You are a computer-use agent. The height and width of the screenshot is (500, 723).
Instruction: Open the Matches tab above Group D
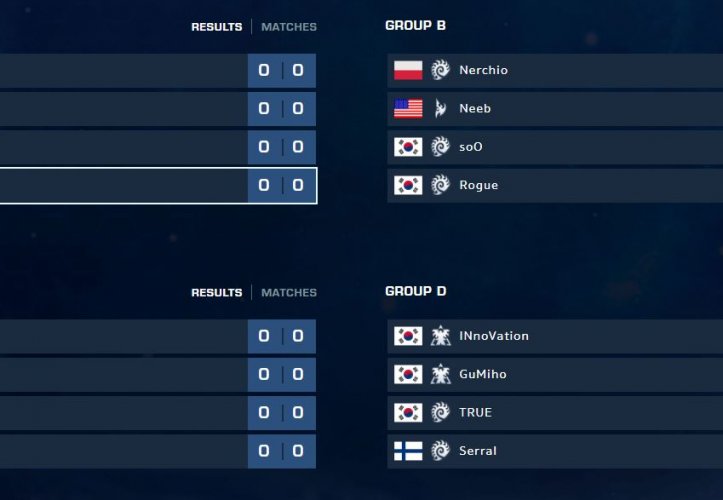(289, 293)
